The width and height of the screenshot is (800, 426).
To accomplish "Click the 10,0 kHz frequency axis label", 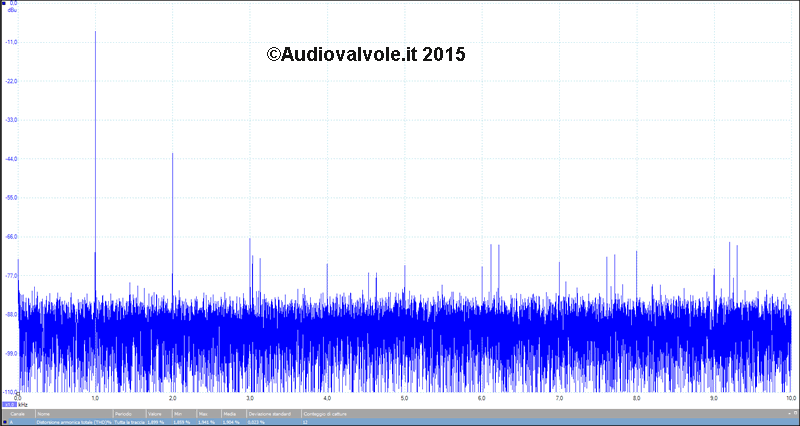I will (789, 397).
